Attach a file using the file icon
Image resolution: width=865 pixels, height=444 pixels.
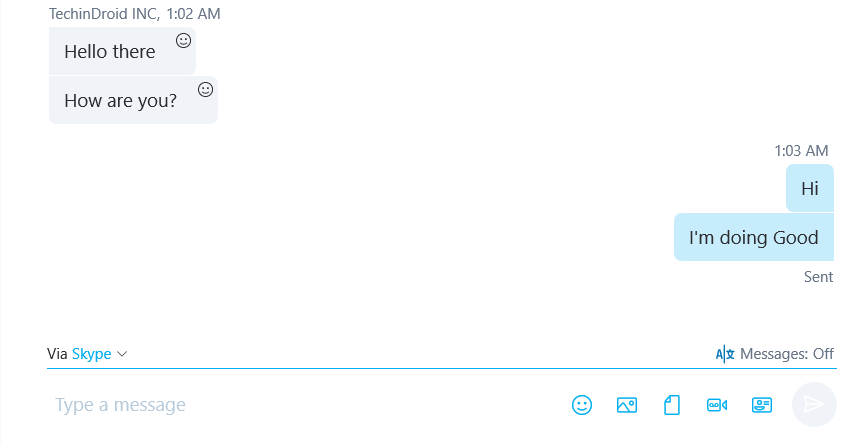coord(671,405)
